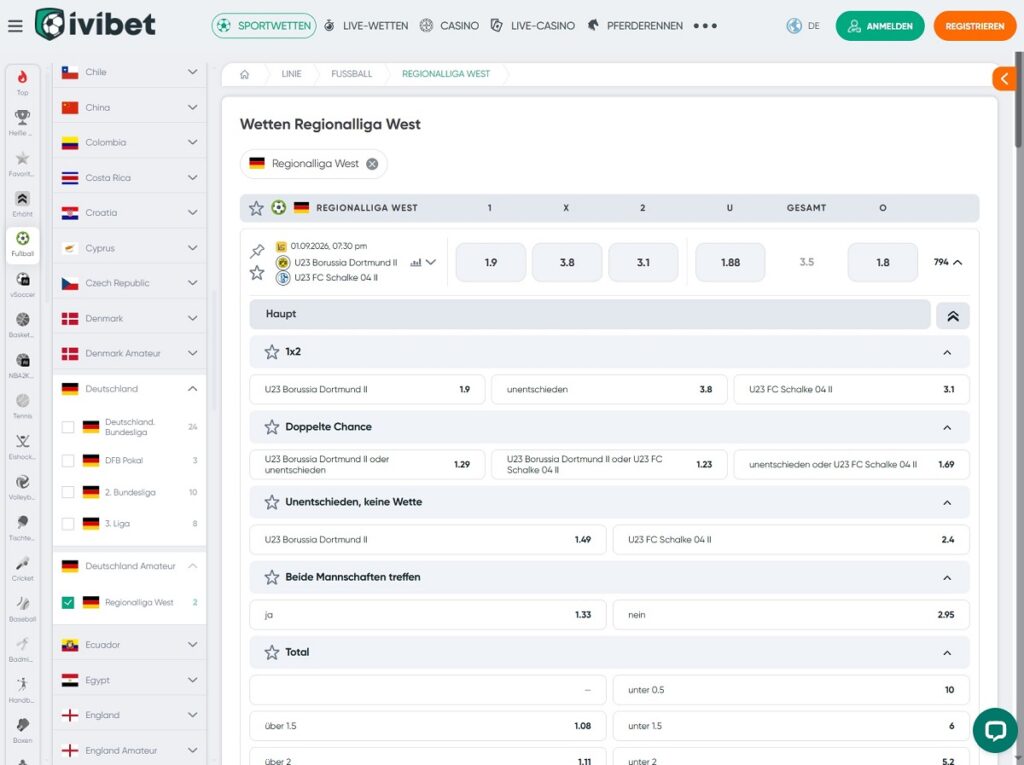Check the 3. Liga checkbox
The width and height of the screenshot is (1024, 765).
point(68,523)
